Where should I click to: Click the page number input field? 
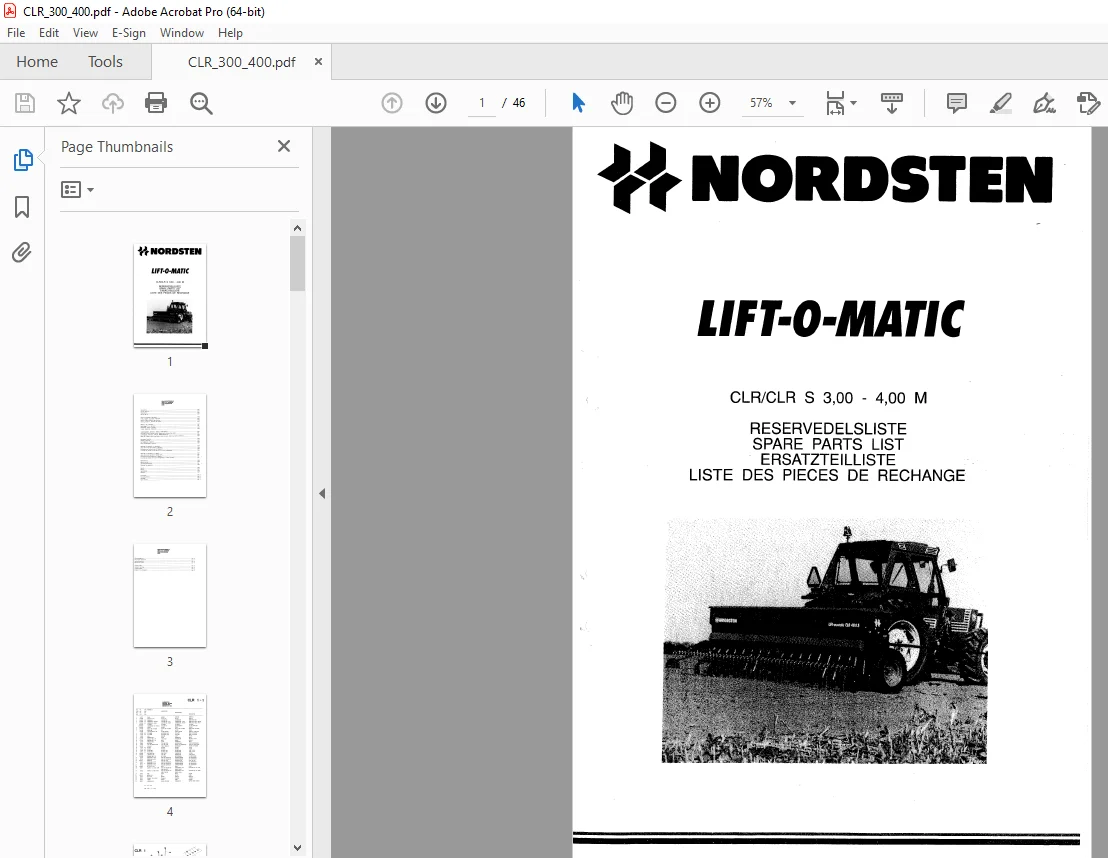tap(482, 103)
